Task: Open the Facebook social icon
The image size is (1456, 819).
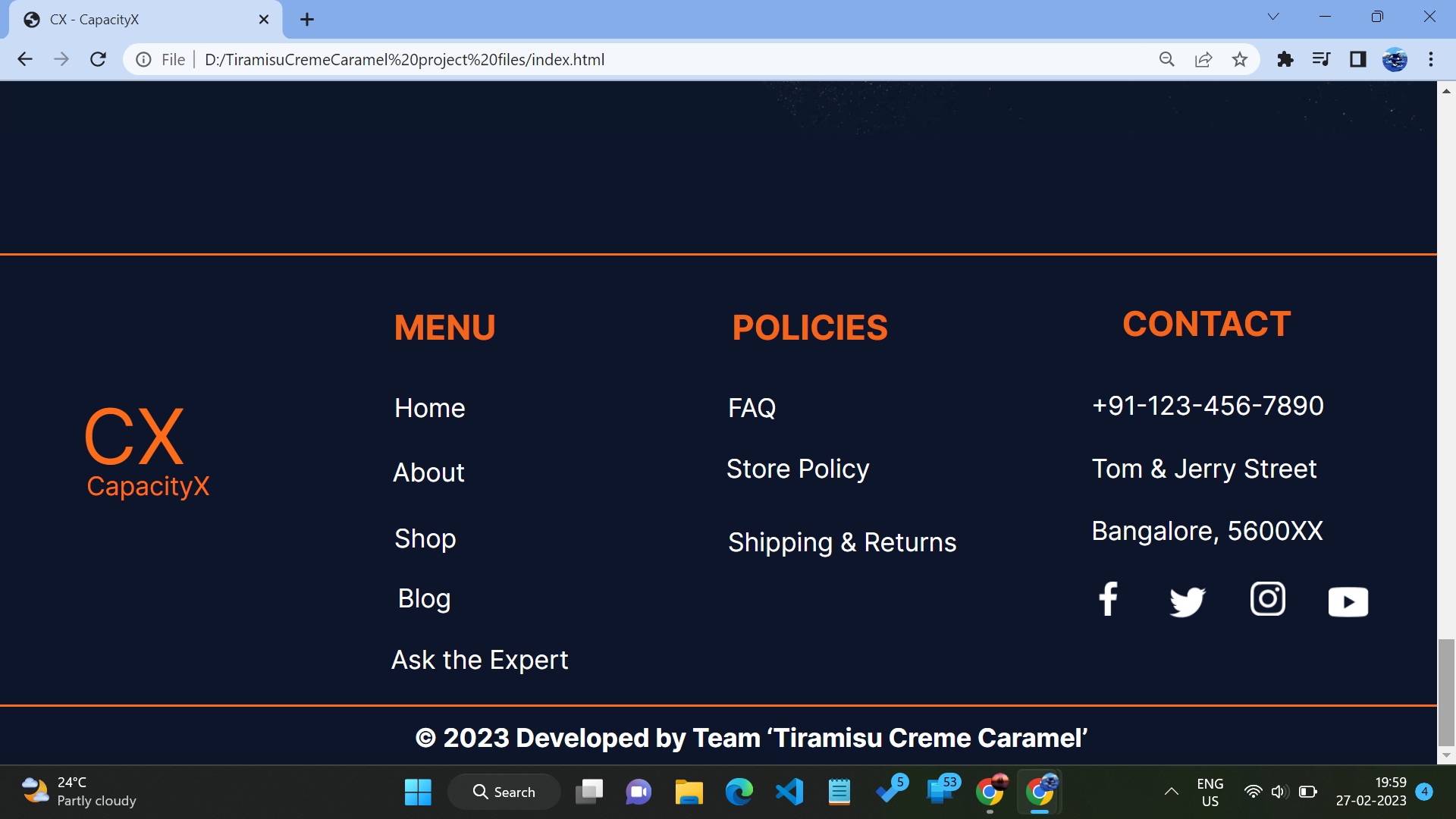Action: coord(1108,599)
